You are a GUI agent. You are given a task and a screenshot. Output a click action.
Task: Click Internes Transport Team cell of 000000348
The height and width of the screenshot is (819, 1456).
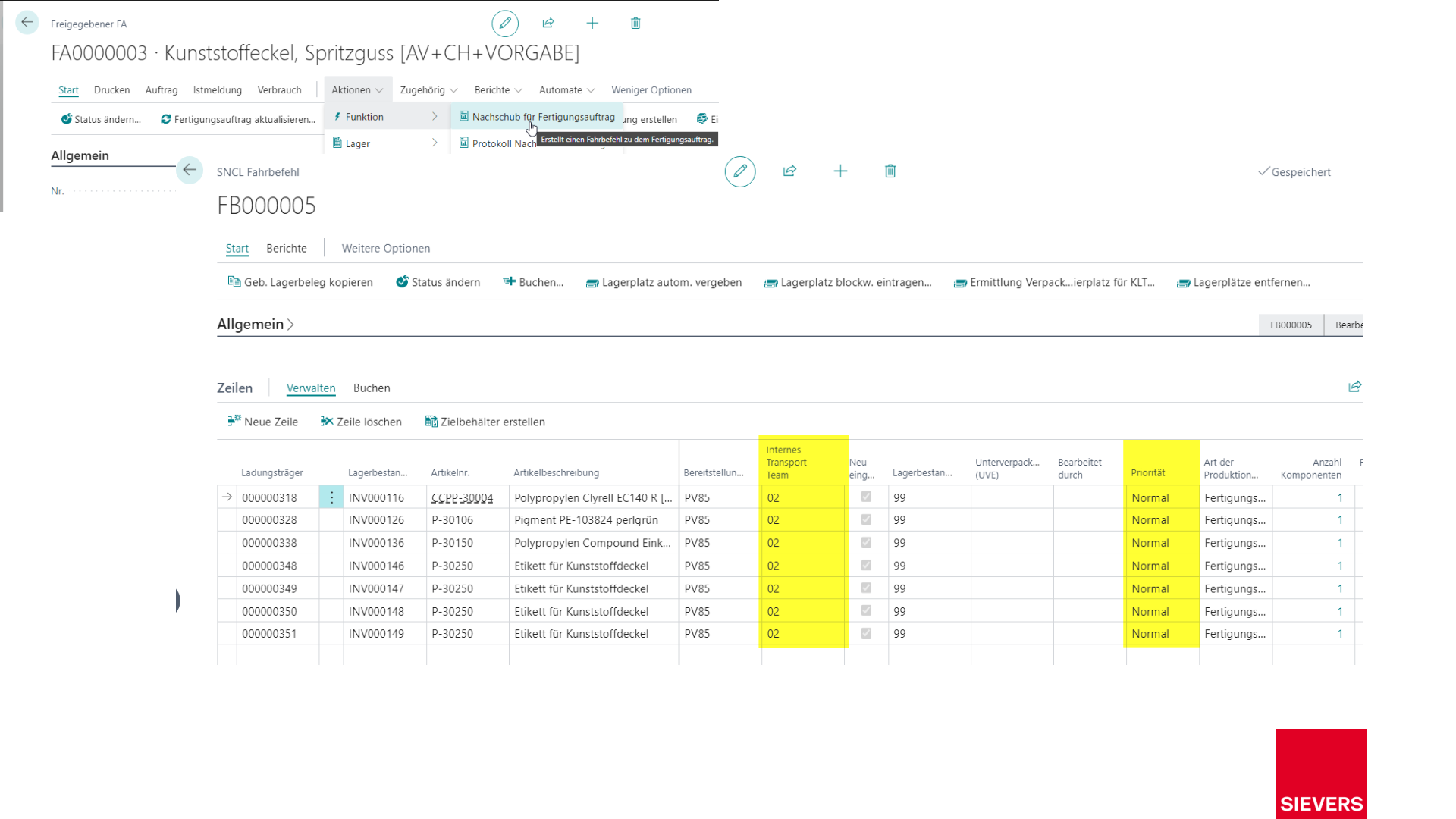pyautogui.click(x=803, y=566)
